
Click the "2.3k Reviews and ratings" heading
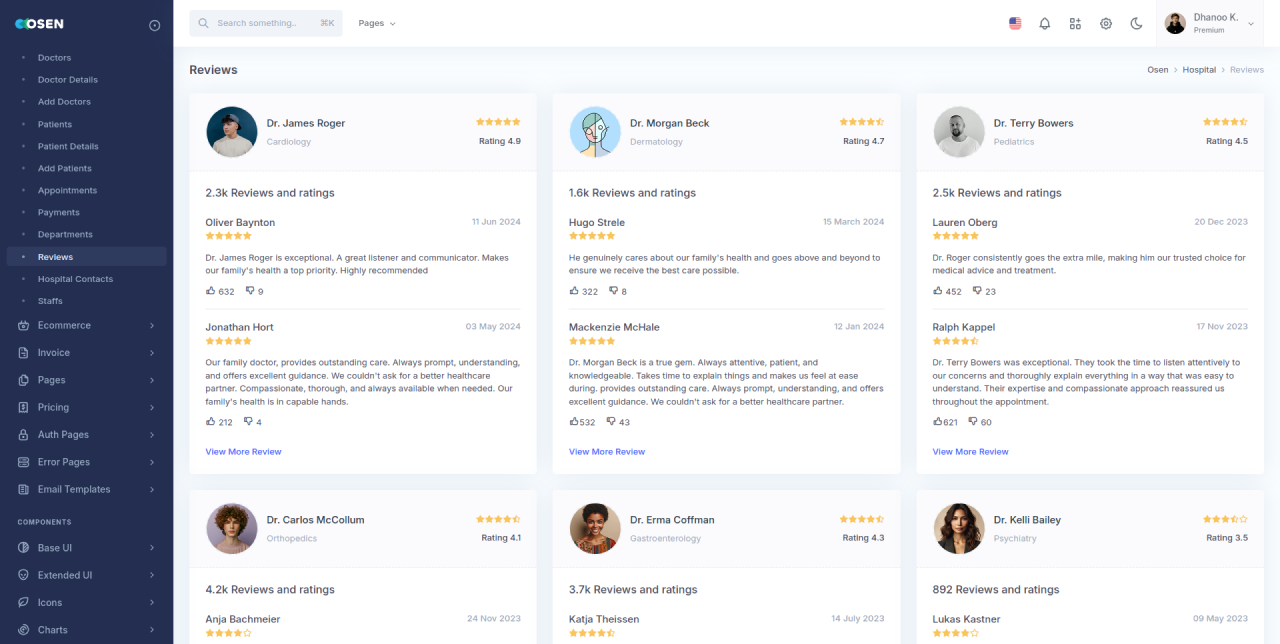(270, 193)
